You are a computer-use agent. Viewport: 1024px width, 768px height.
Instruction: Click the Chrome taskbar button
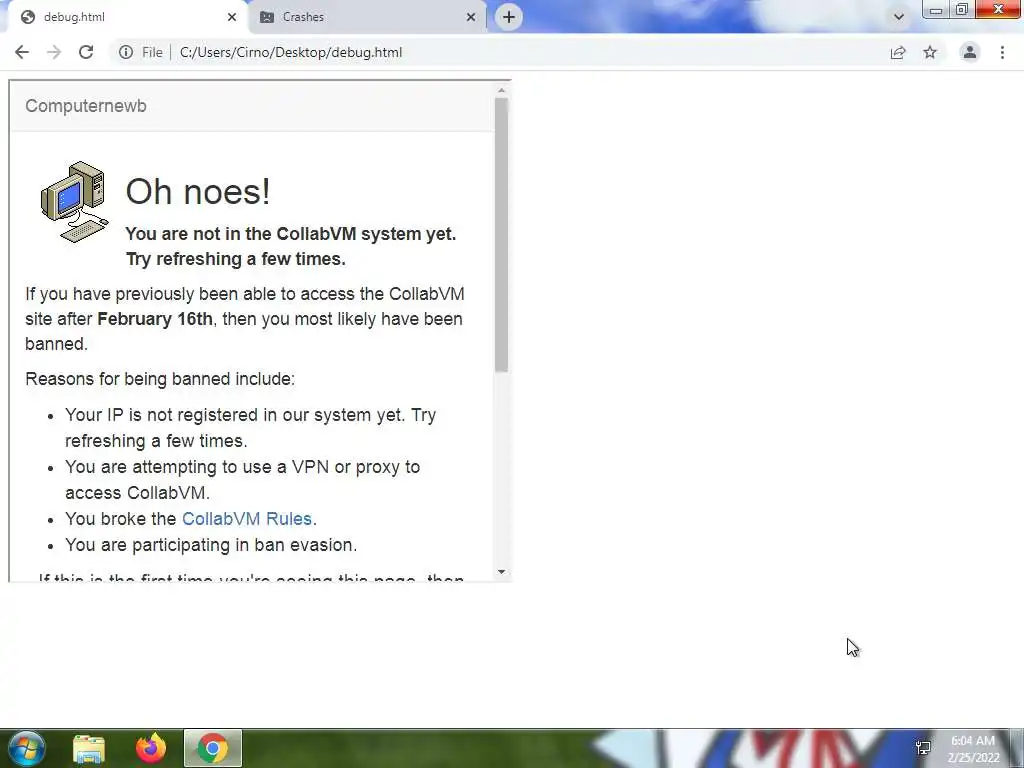point(212,748)
